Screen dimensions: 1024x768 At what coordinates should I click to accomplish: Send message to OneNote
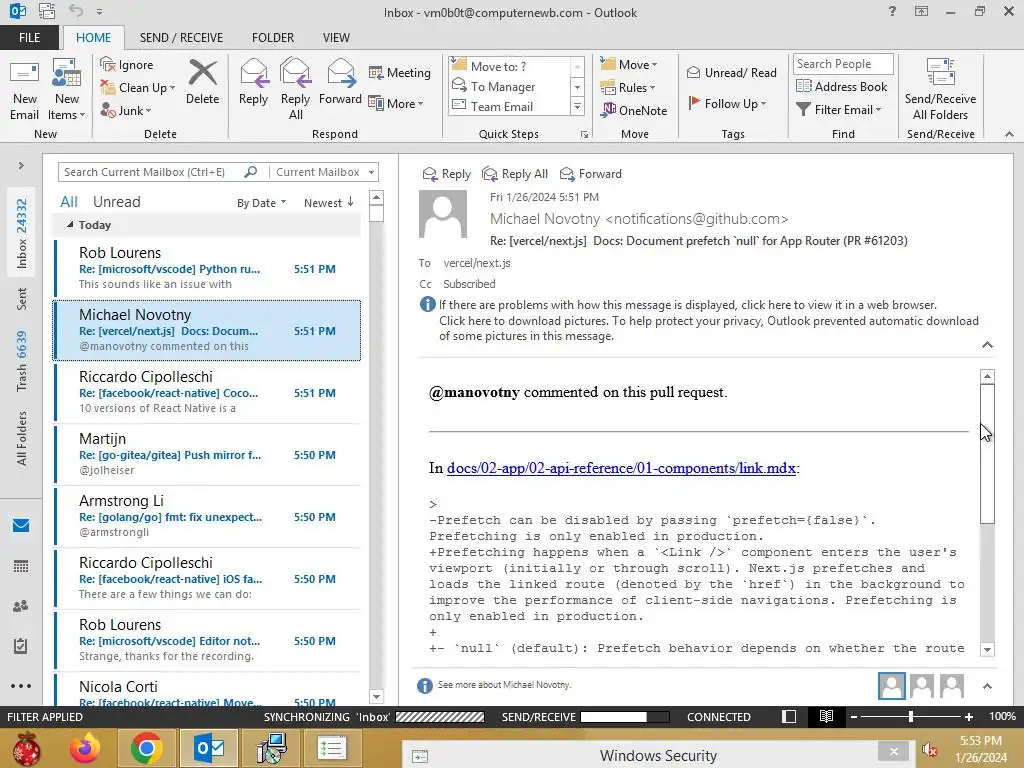(635, 110)
